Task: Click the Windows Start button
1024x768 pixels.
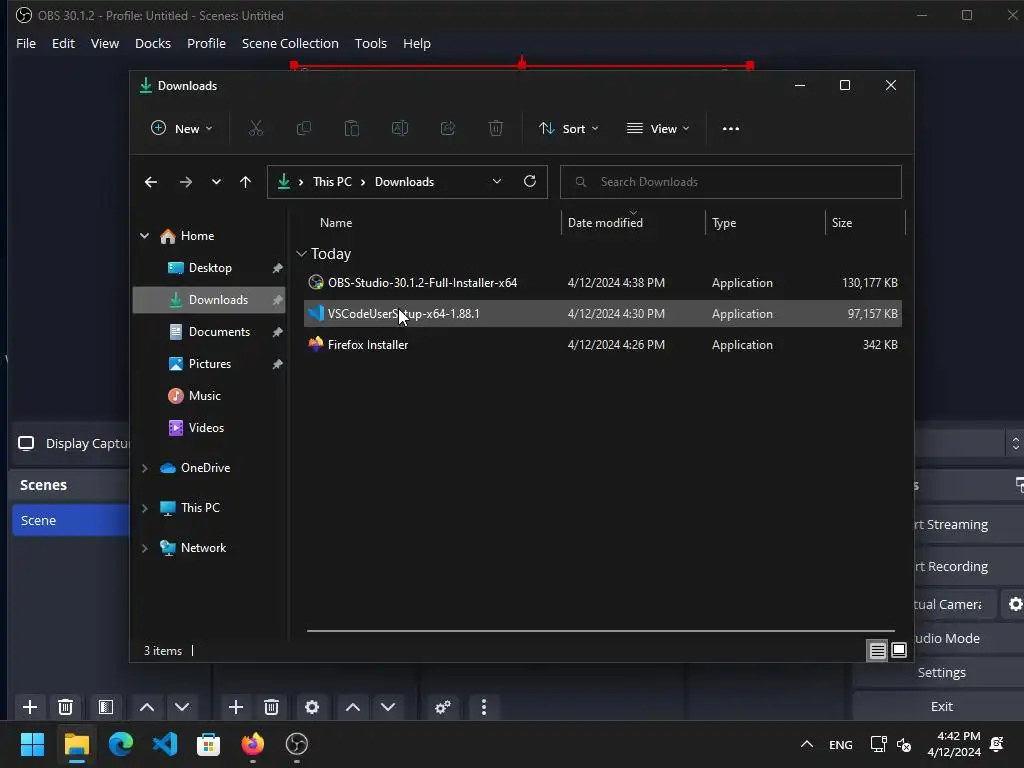Action: 32,744
